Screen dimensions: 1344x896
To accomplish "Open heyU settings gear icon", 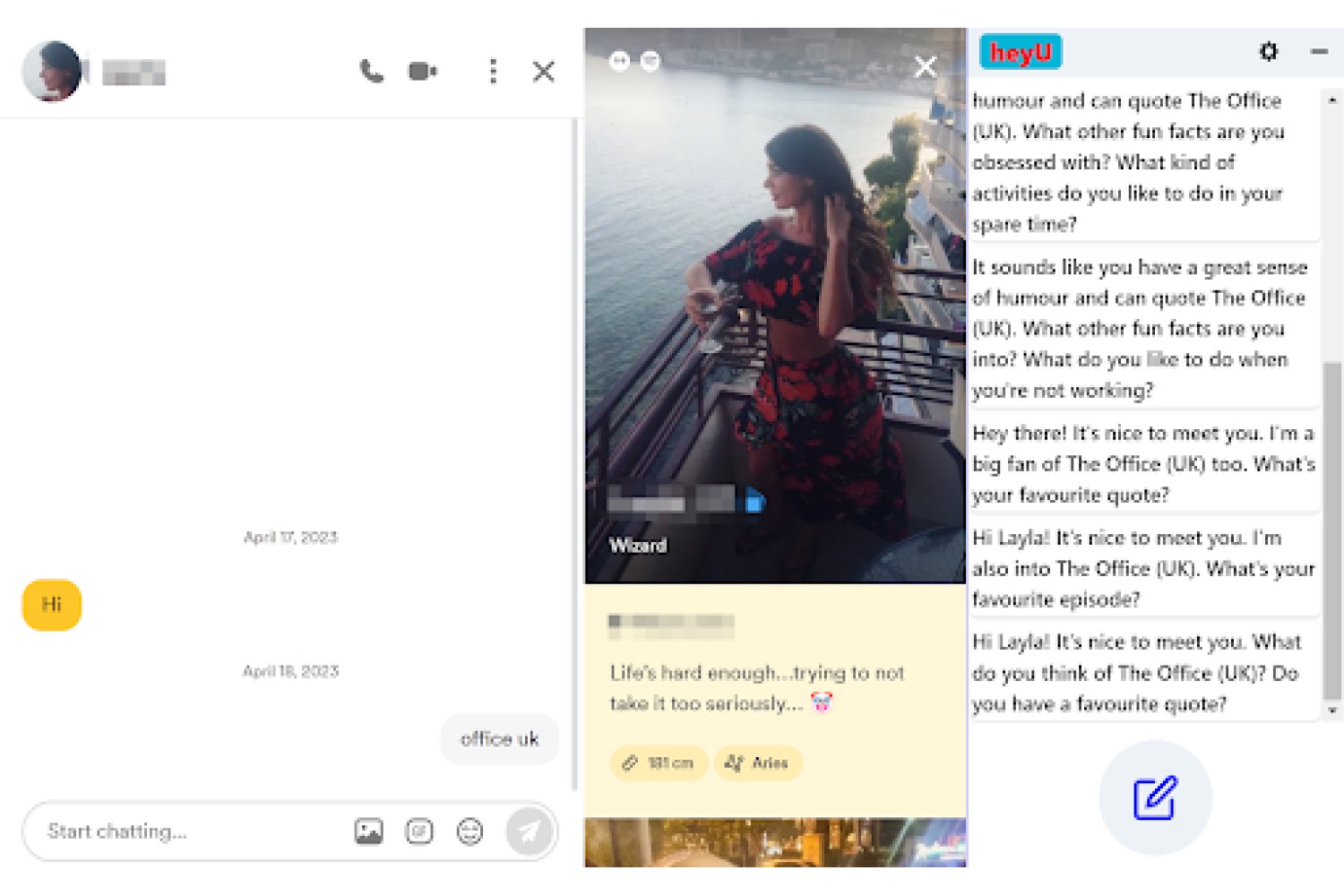I will point(1268,51).
